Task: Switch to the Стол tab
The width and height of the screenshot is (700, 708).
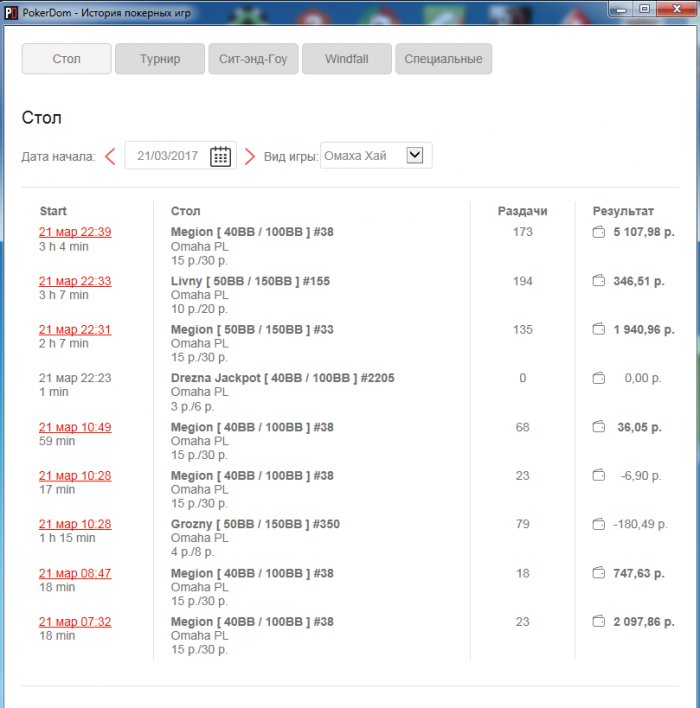Action: tap(66, 59)
